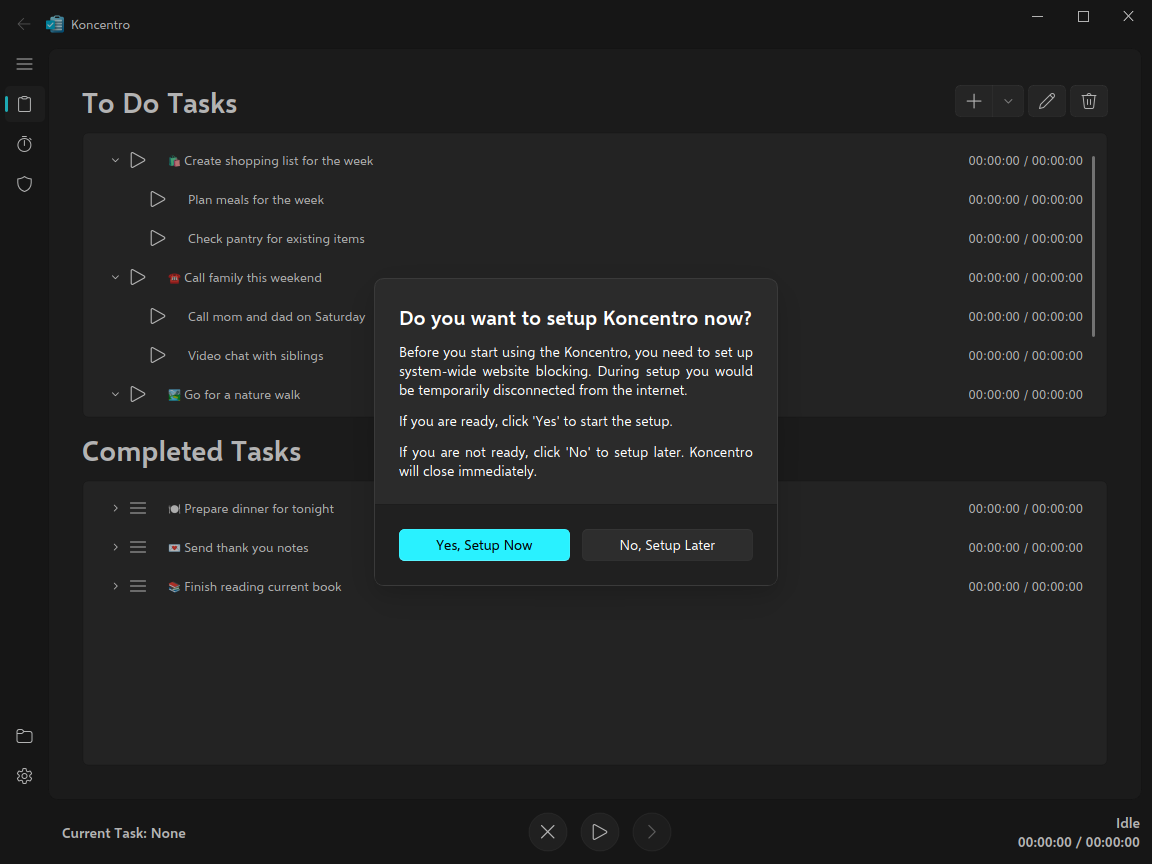Click 'Yes, Setup Now' button
This screenshot has height=864, width=1152.
point(484,545)
